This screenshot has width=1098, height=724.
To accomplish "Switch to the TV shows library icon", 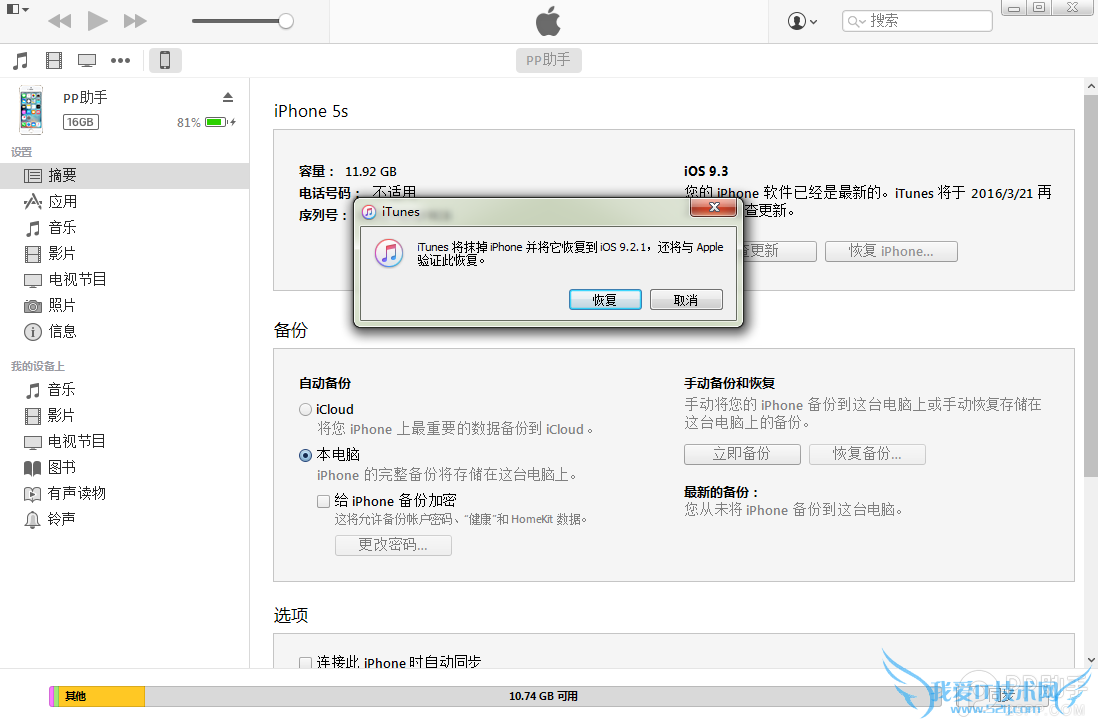I will tap(87, 61).
